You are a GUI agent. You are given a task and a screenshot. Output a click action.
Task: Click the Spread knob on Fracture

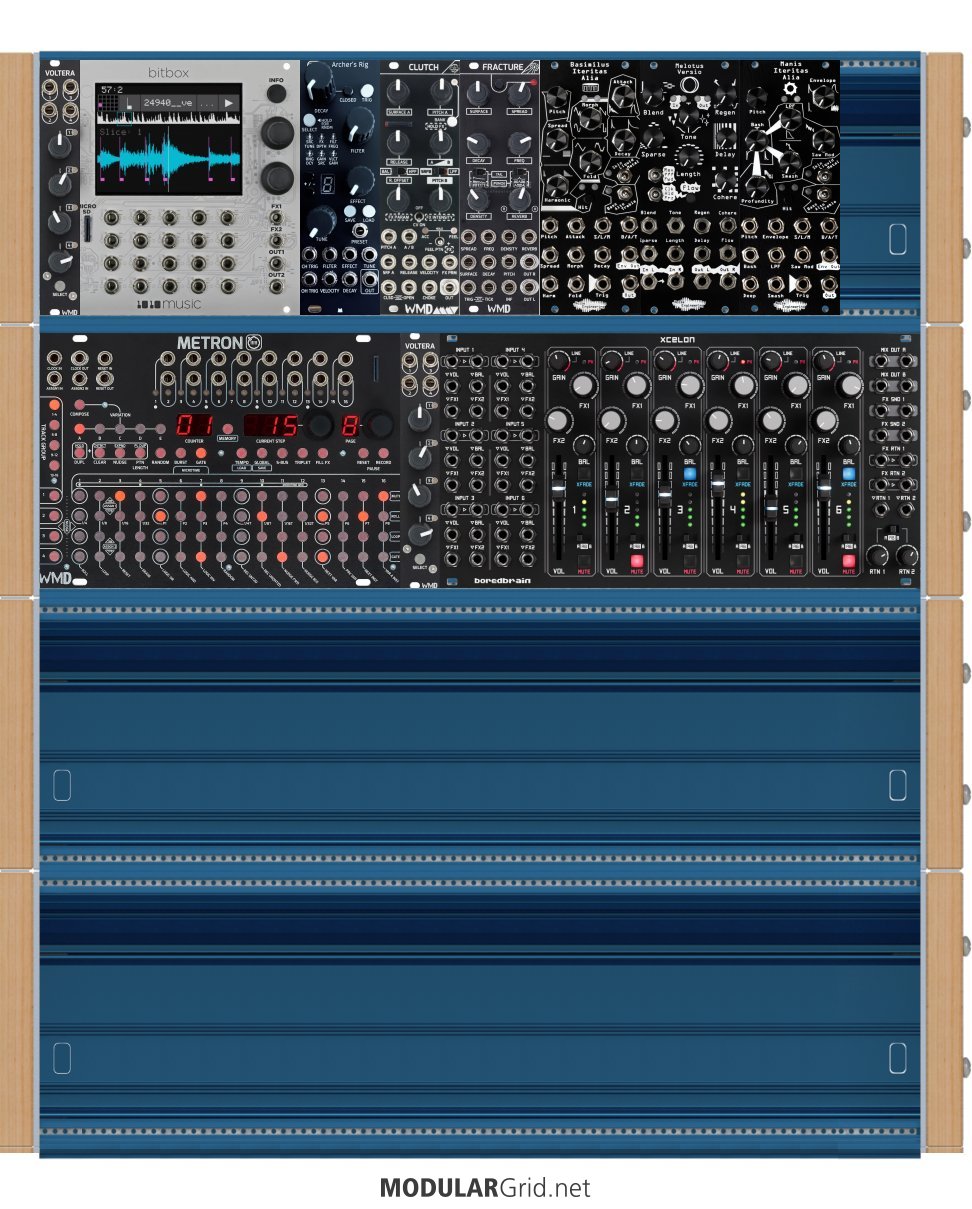[519, 93]
